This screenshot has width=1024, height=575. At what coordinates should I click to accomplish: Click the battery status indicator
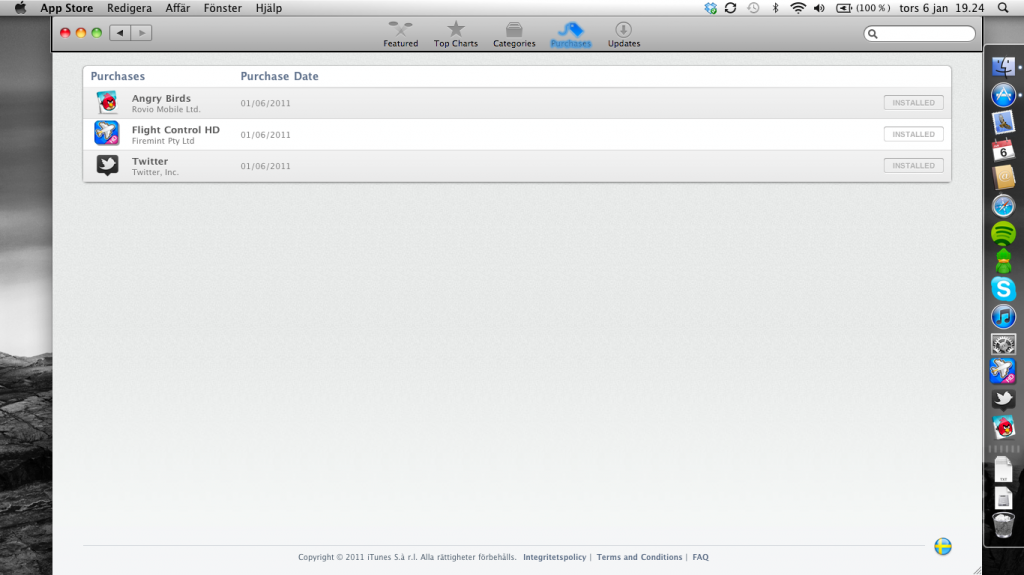[863, 8]
